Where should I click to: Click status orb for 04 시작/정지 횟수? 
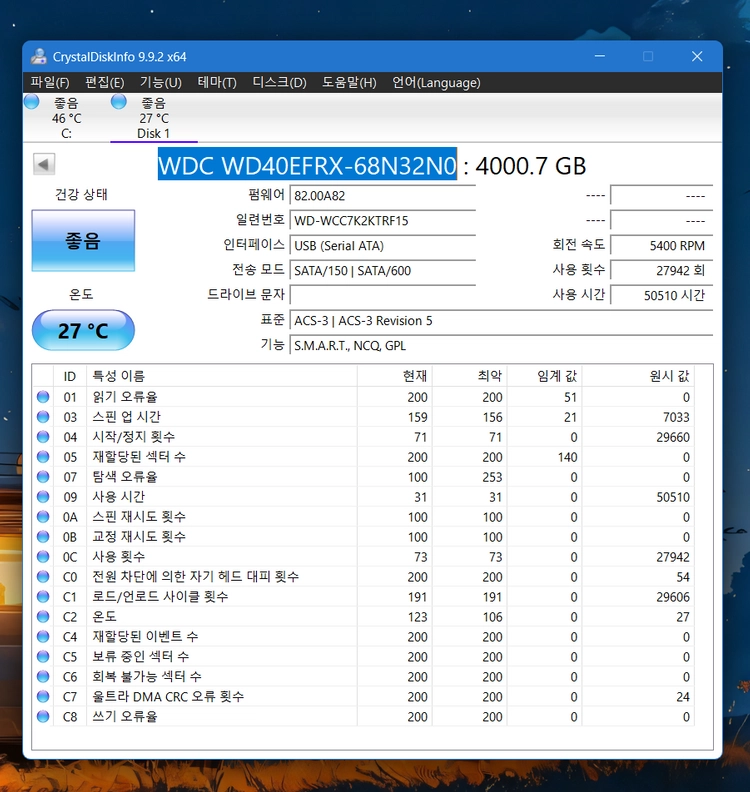coord(43,437)
